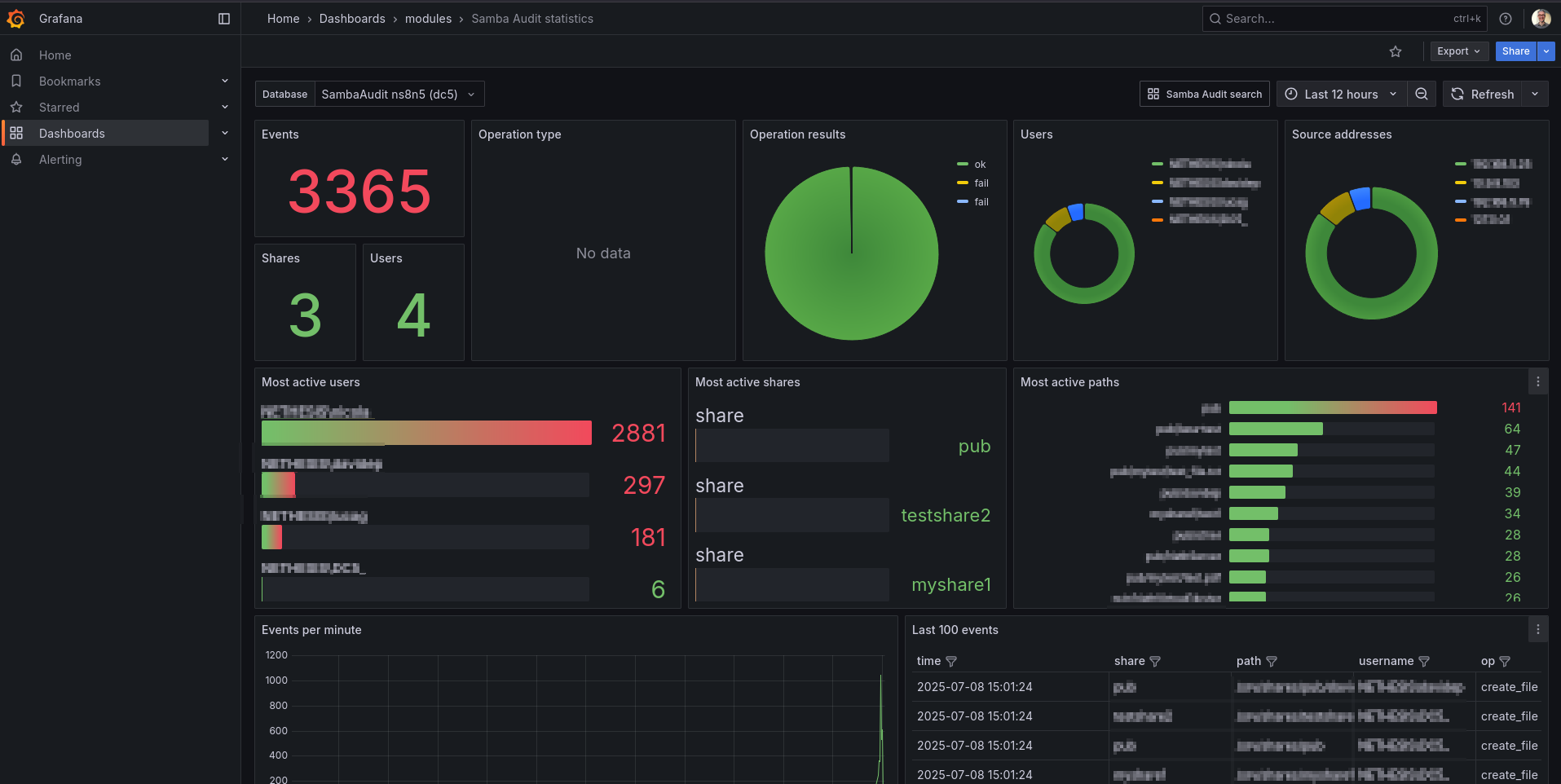Go to Dashboards breadcrumb

pyautogui.click(x=352, y=19)
